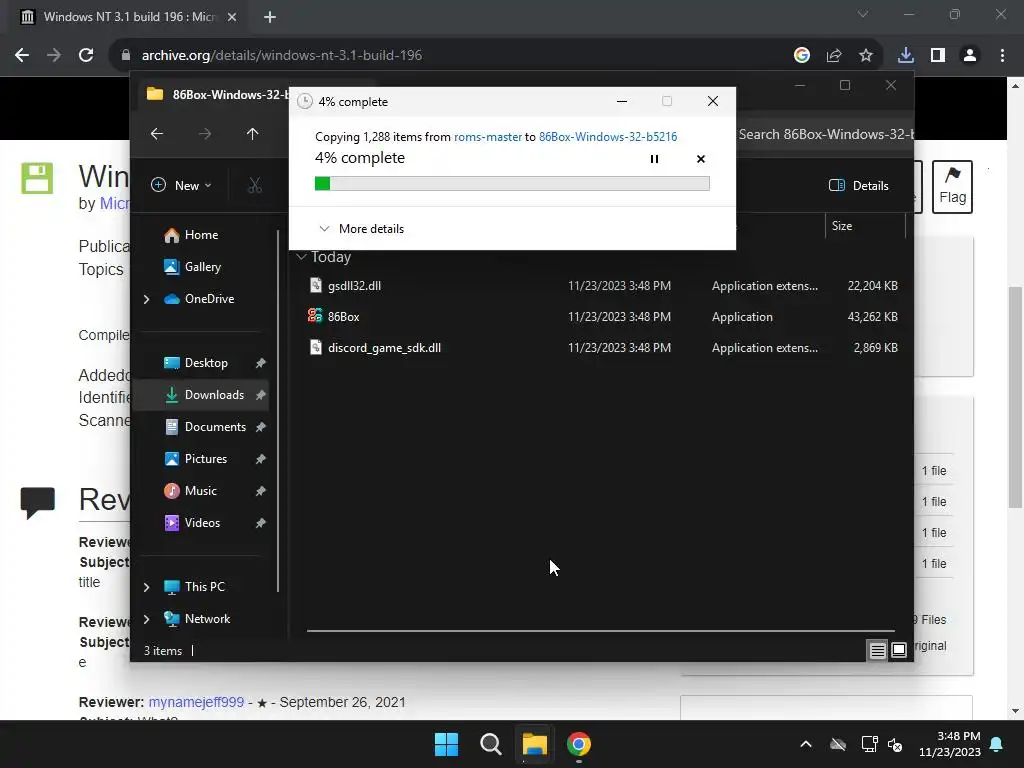Bookmark this page with the star
The width and height of the screenshot is (1024, 768).
pyautogui.click(x=866, y=56)
